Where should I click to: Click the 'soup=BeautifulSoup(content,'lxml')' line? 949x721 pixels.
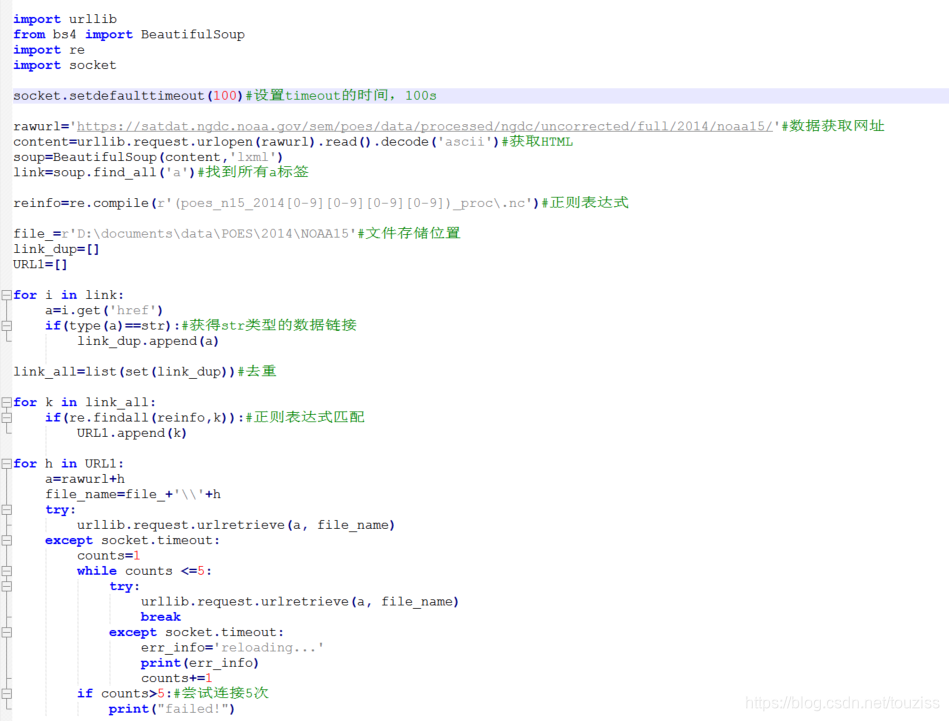coord(148,157)
